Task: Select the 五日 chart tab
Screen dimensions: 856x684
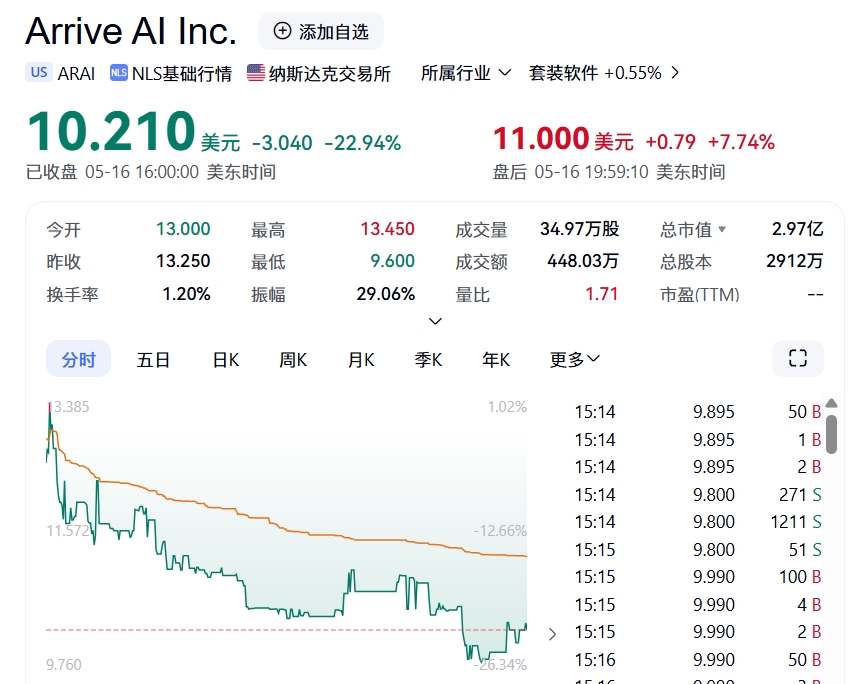Action: 153,359
